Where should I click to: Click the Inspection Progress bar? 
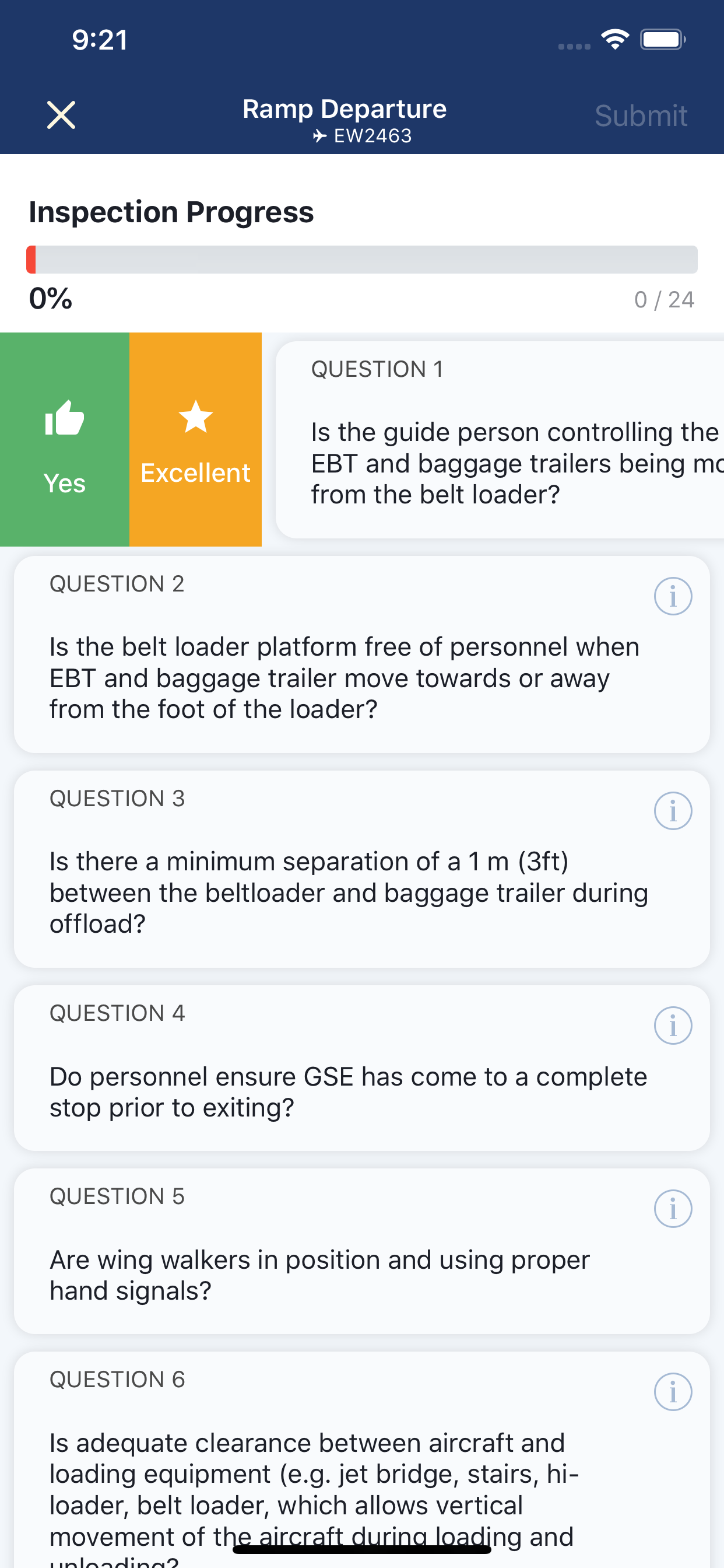click(x=362, y=260)
